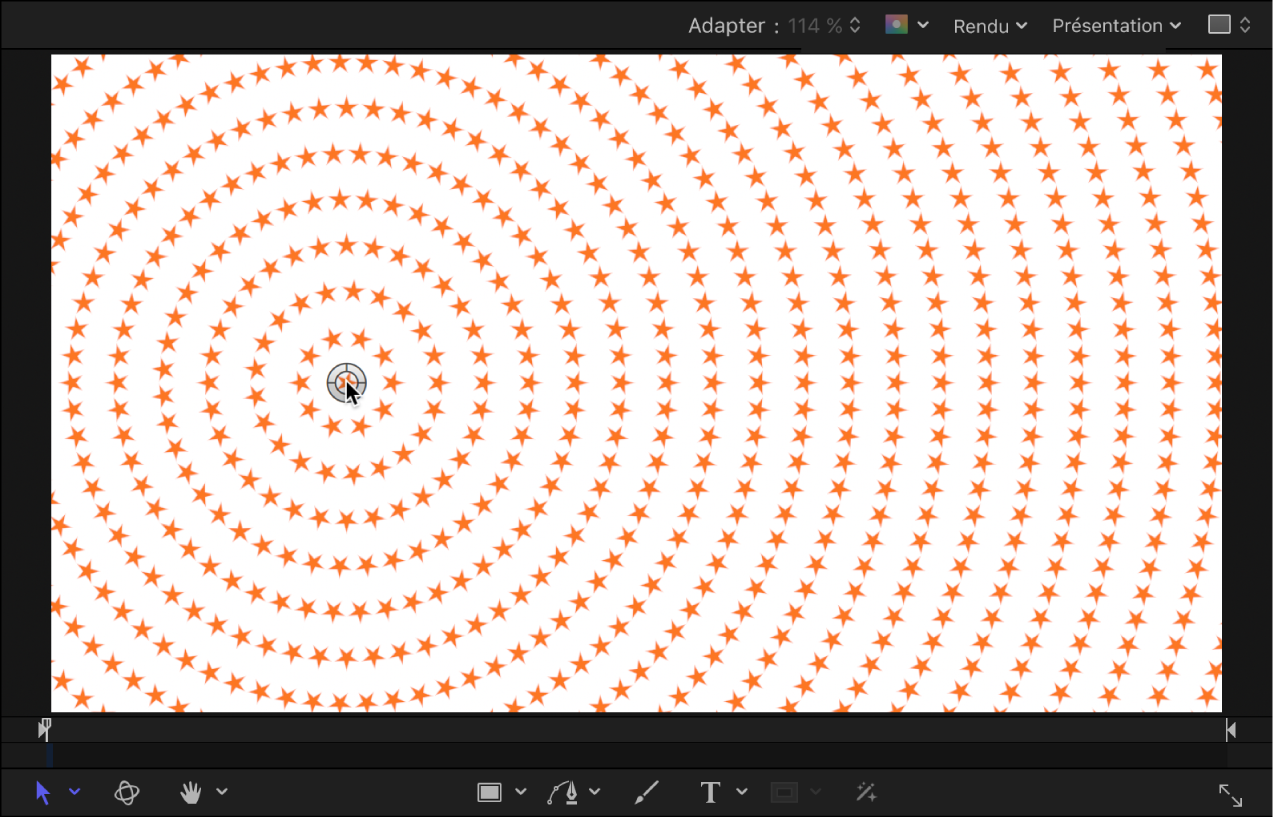Activate the 3D Transform tool
Image resolution: width=1274 pixels, height=817 pixels.
tap(127, 793)
